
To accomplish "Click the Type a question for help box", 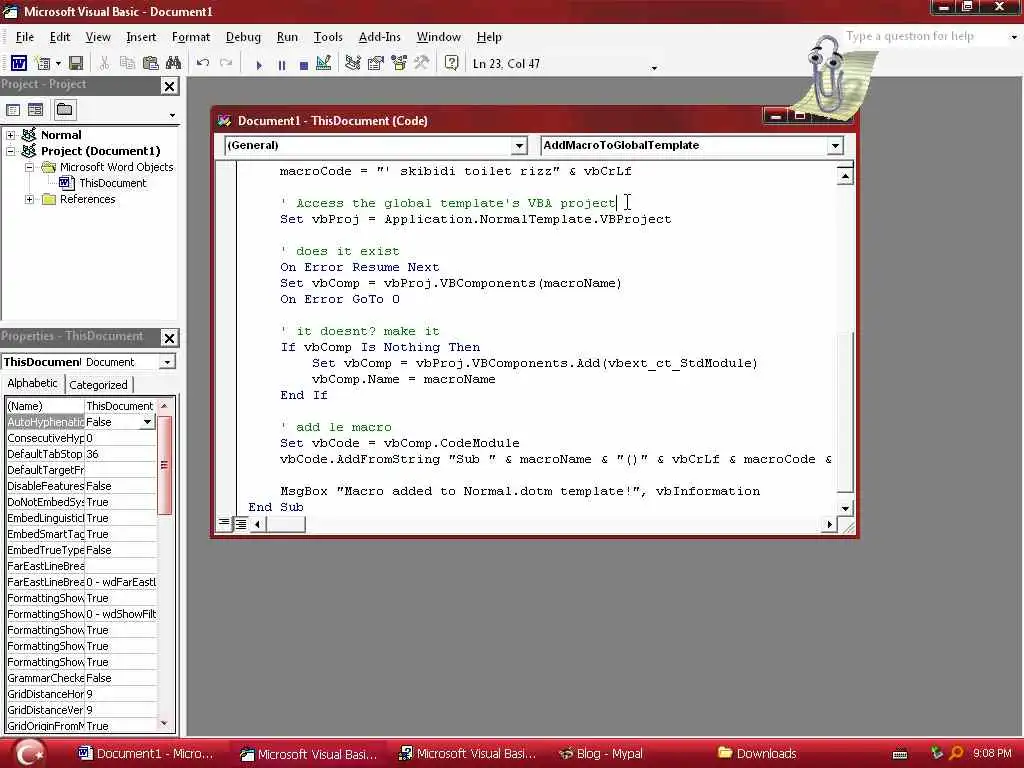I will pyautogui.click(x=924, y=37).
